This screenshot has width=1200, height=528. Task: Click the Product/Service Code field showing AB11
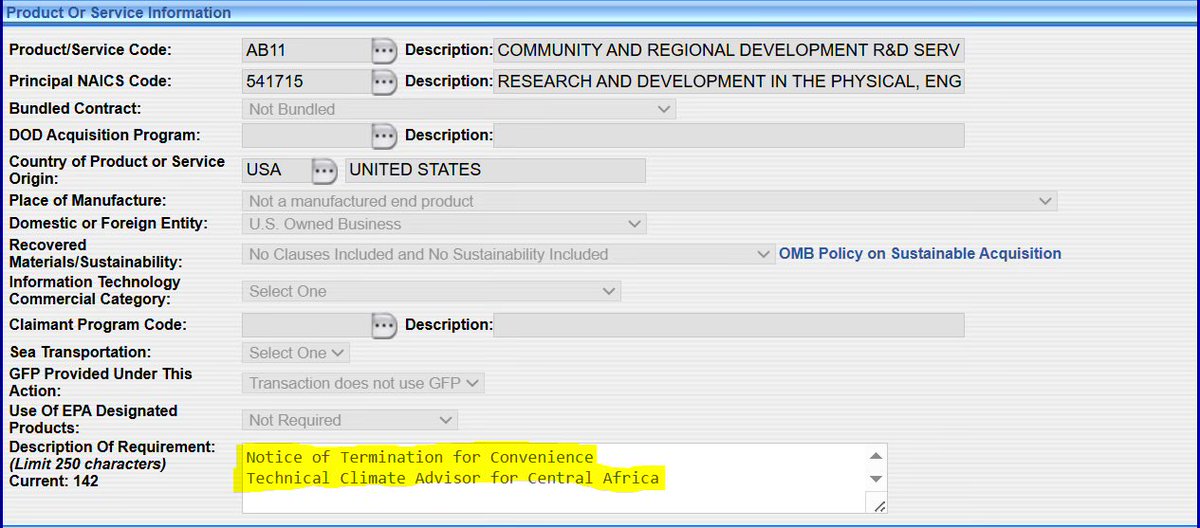point(304,50)
